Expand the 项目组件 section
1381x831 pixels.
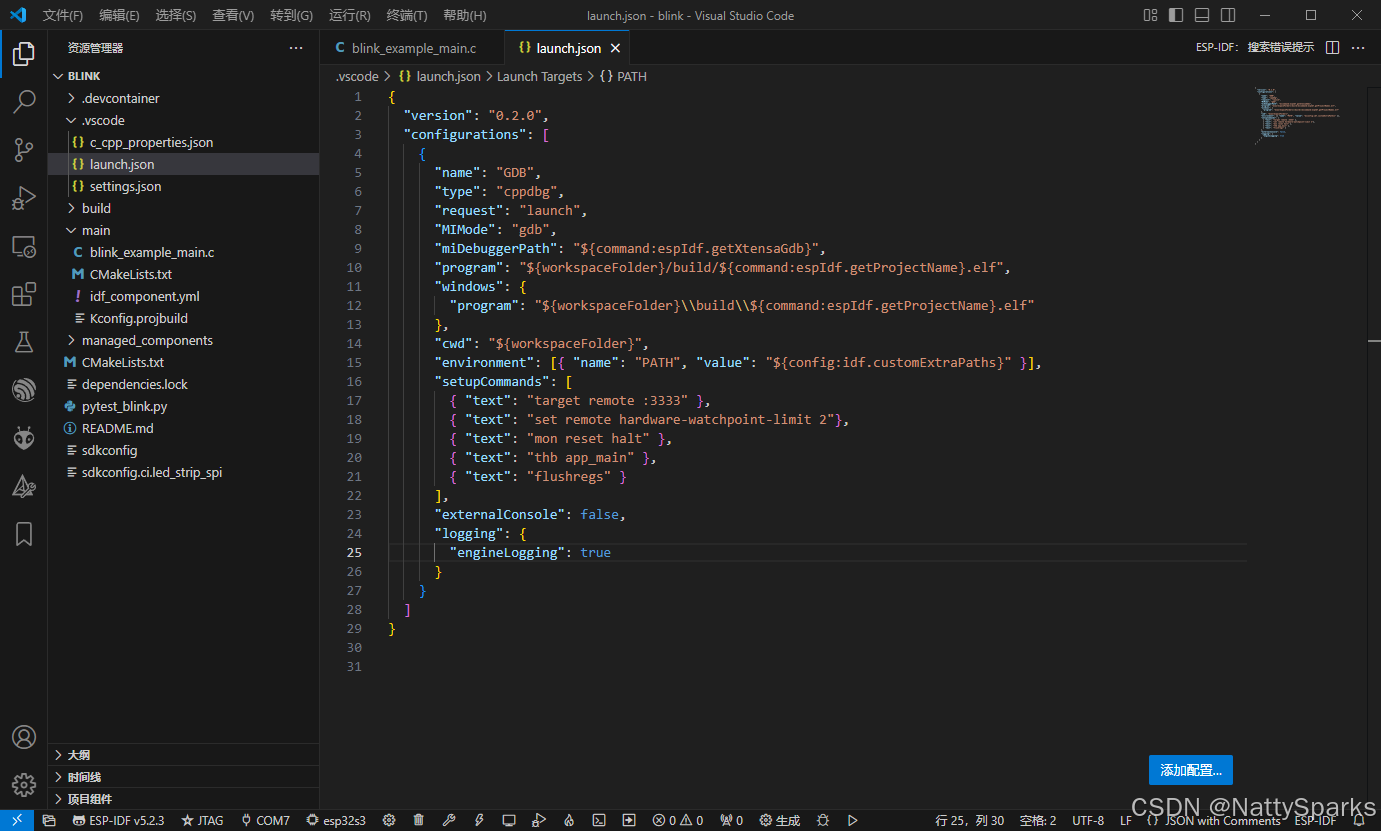coord(184,799)
